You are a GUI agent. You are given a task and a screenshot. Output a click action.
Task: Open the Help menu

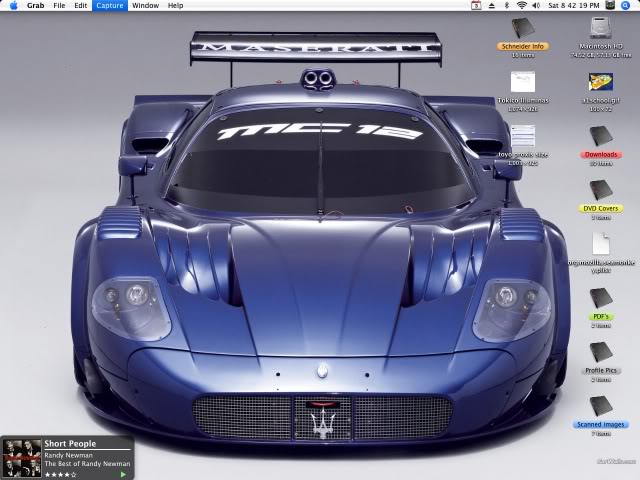click(176, 6)
